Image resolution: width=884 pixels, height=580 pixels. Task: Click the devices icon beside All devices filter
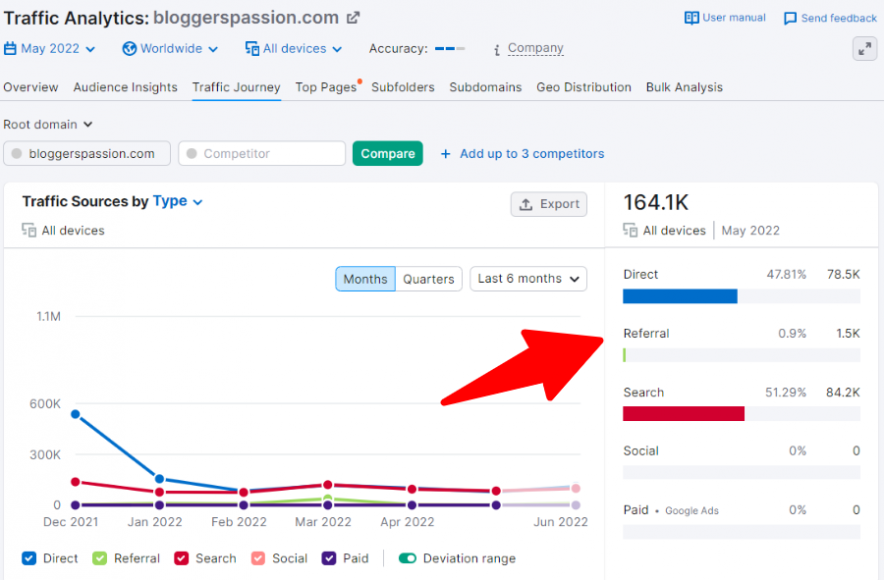coord(252,48)
